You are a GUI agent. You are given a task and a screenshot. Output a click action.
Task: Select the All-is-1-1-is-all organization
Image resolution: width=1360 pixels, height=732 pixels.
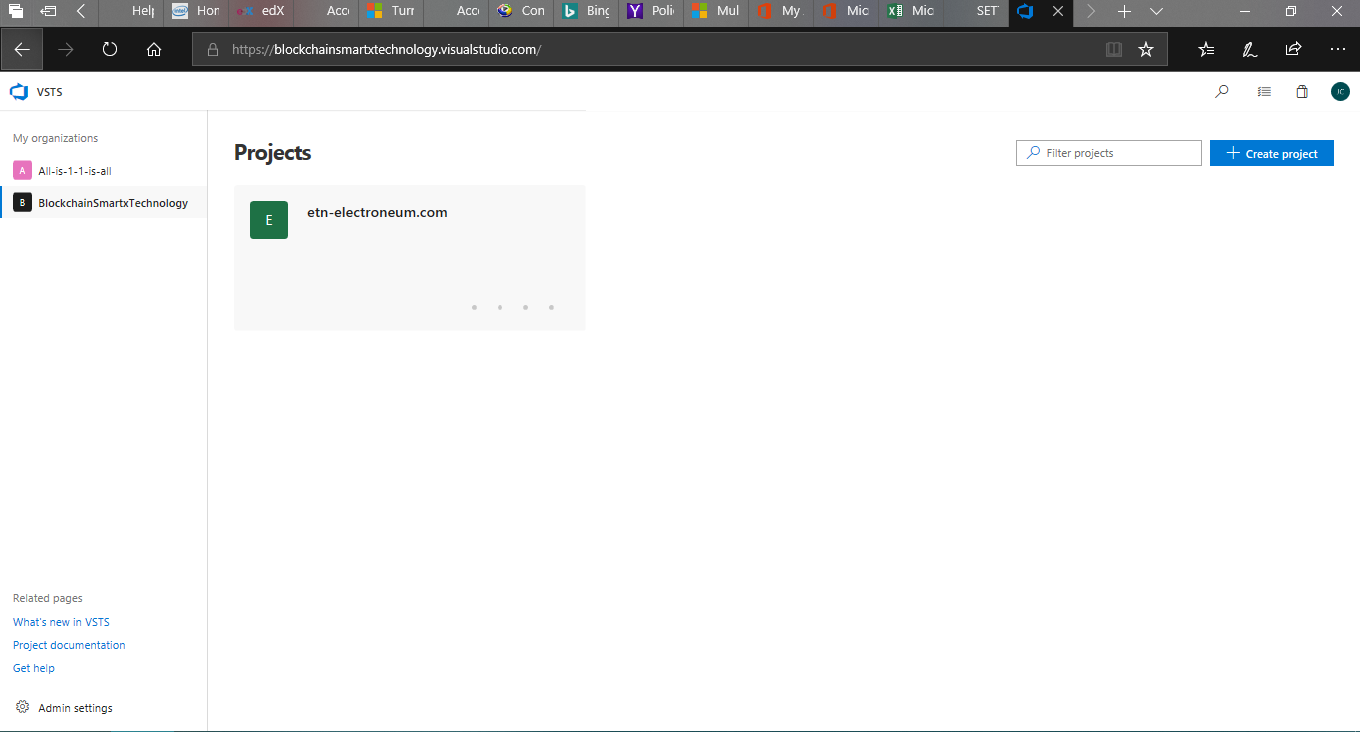tap(104, 171)
